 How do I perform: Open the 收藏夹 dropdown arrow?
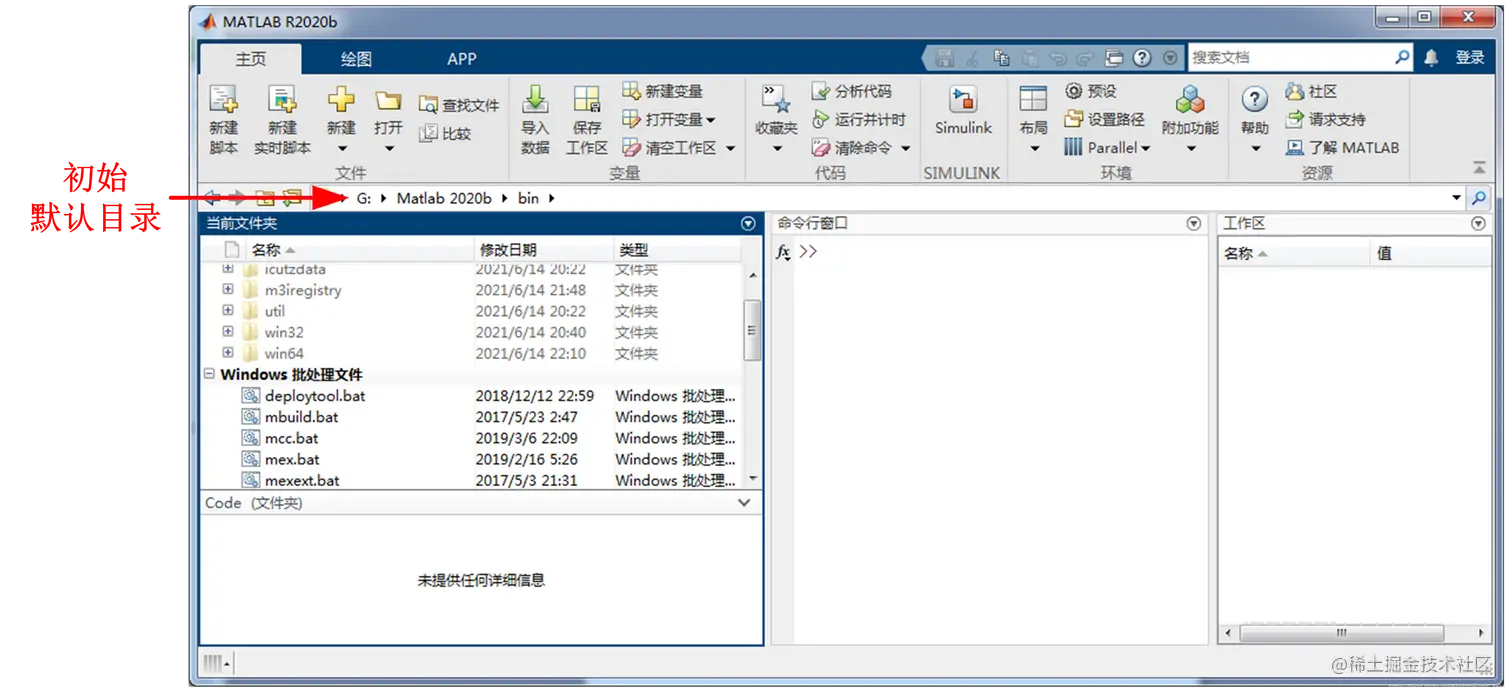coord(776,149)
